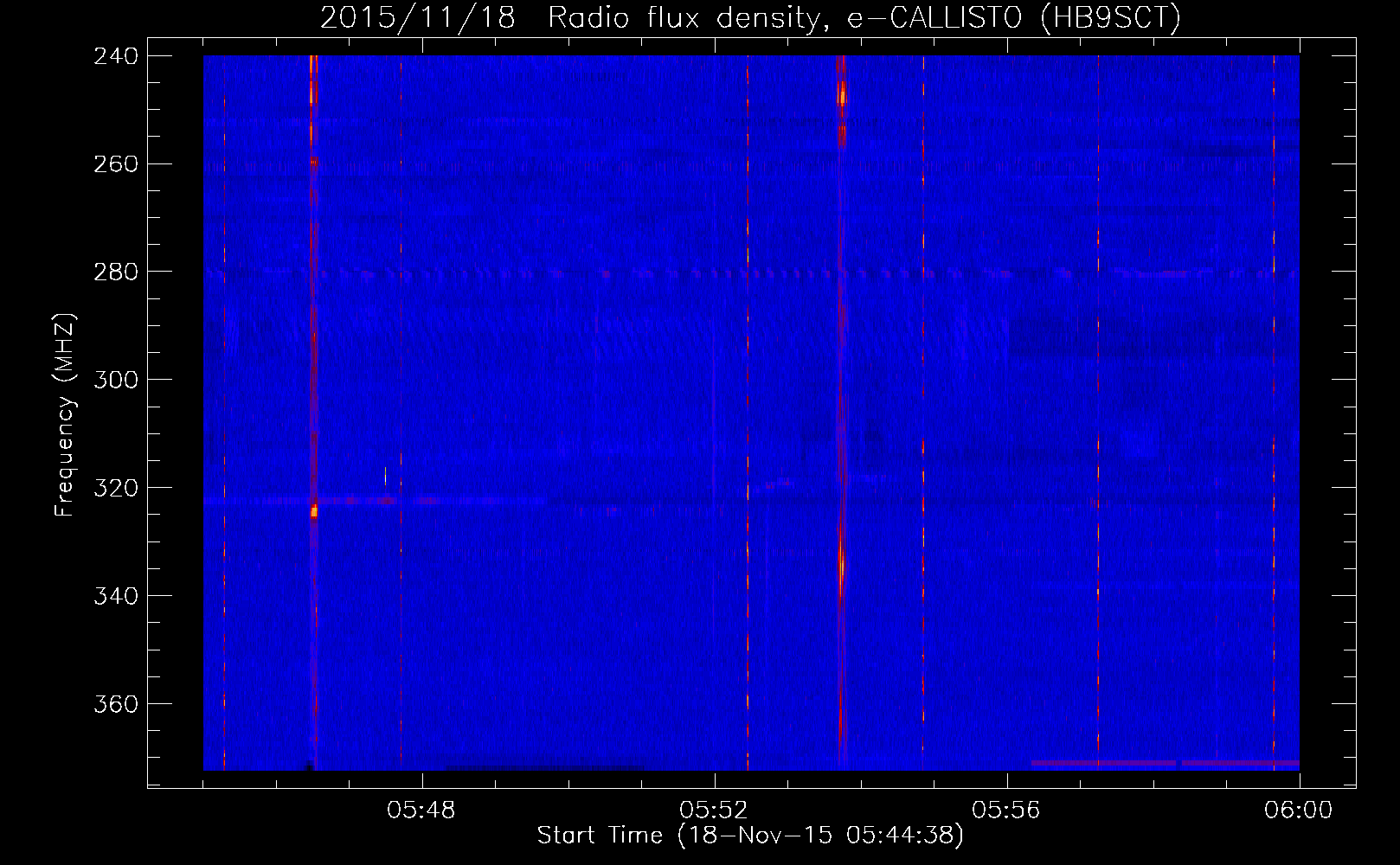Click the bright burst near 245 MHz after 05:52

coord(841,93)
